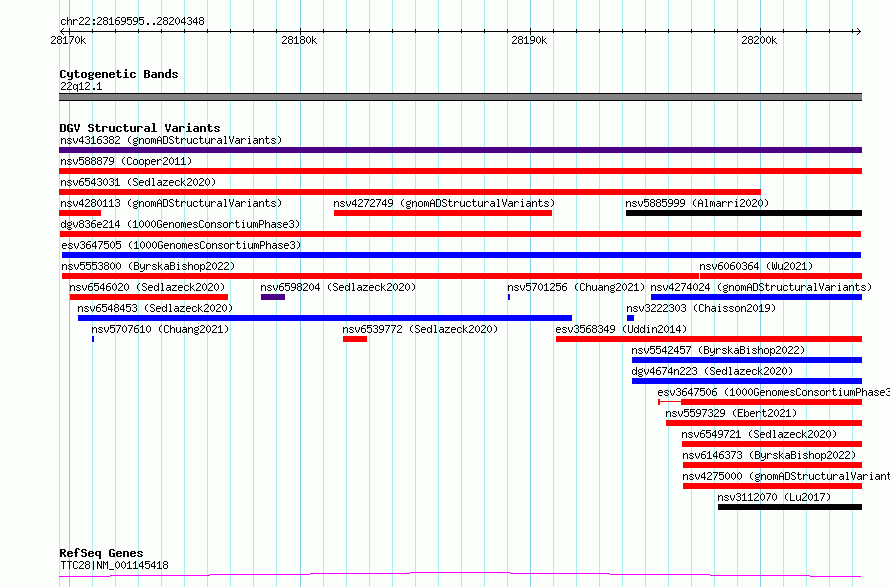Click the 28200k ruler position

(759, 40)
